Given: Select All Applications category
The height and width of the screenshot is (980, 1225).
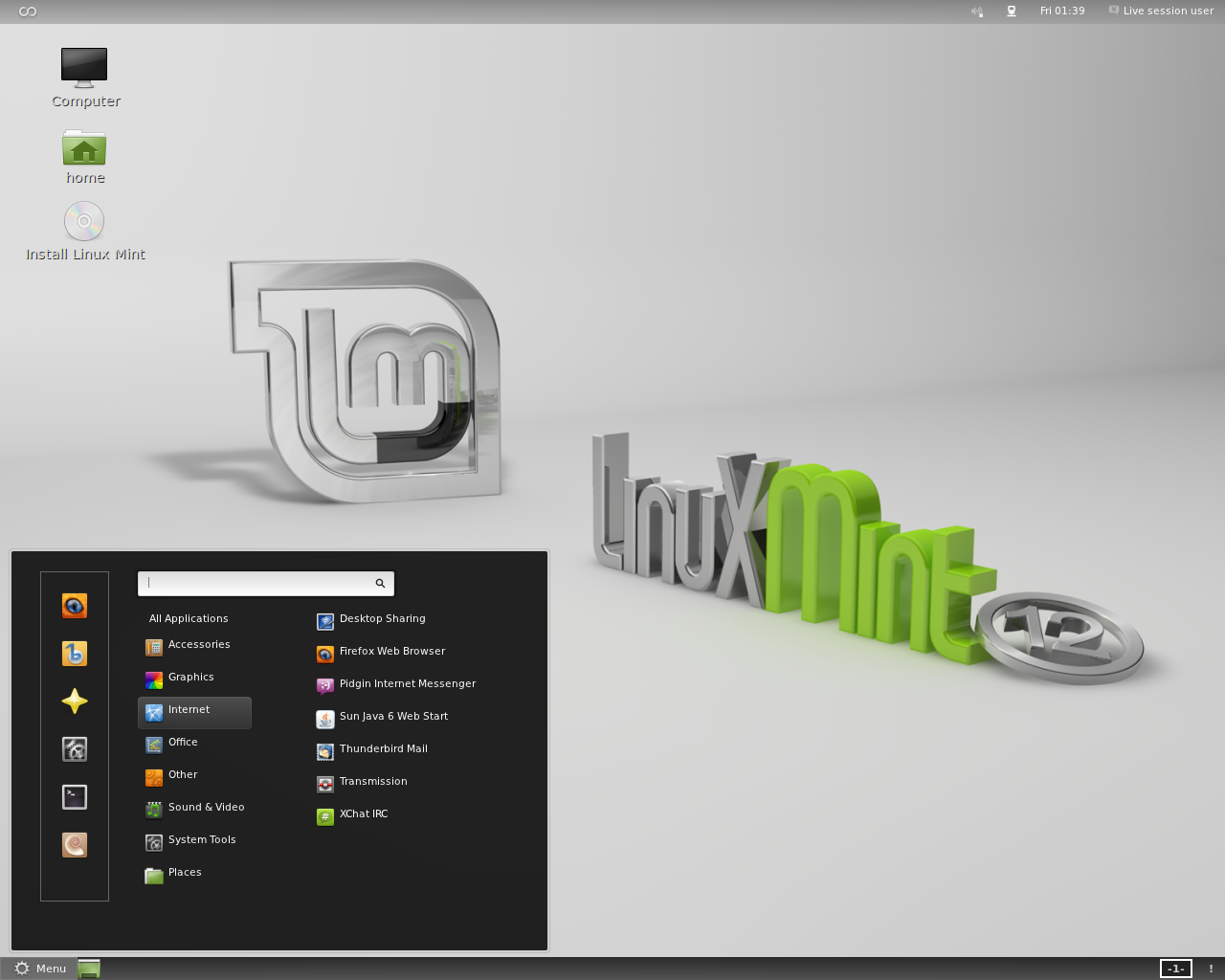Looking at the screenshot, I should click(x=189, y=618).
